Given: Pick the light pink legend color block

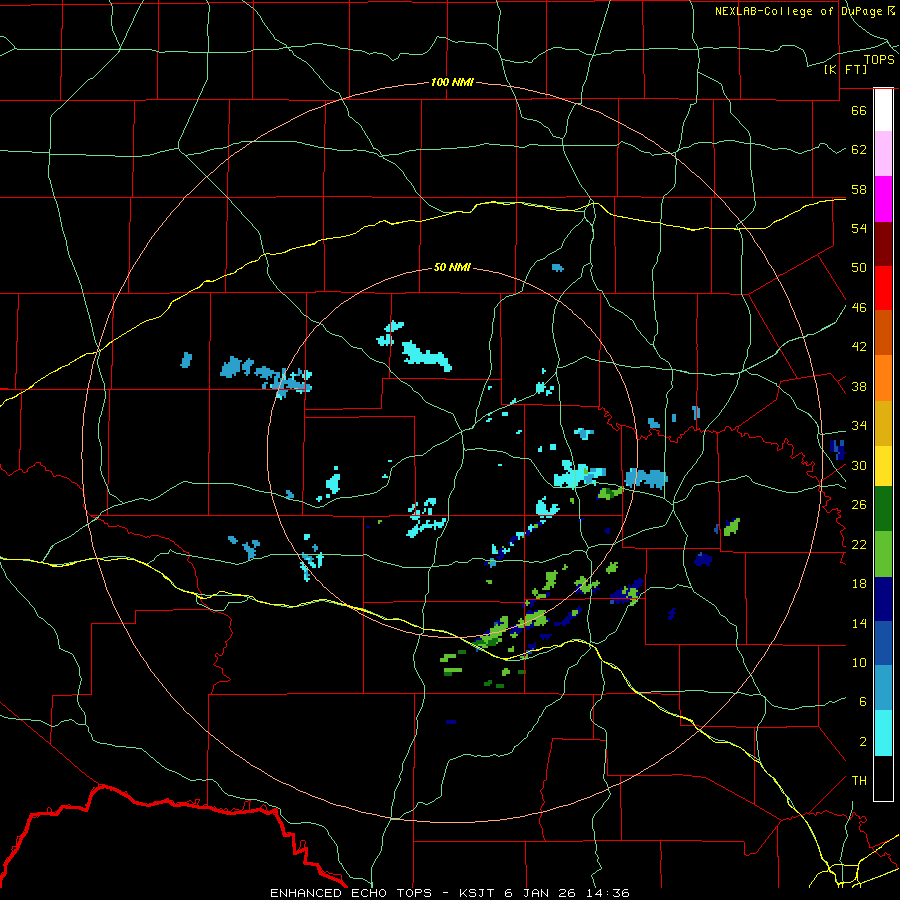Looking at the screenshot, I should [883, 153].
